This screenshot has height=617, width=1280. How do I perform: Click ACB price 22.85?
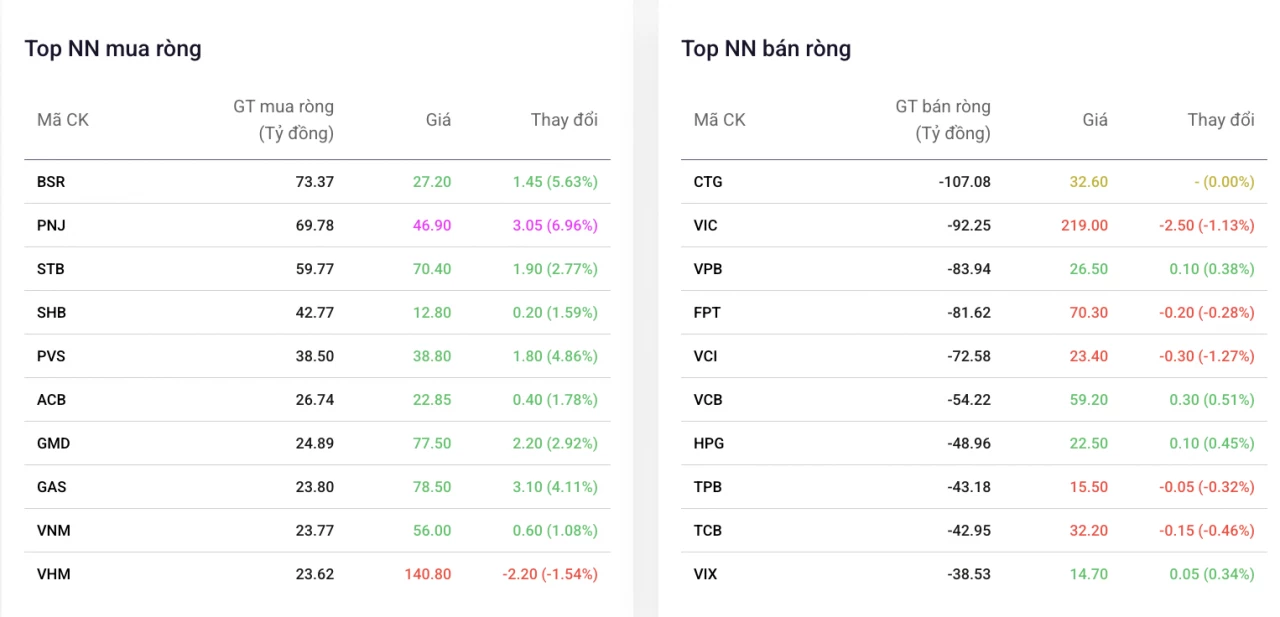tap(432, 399)
